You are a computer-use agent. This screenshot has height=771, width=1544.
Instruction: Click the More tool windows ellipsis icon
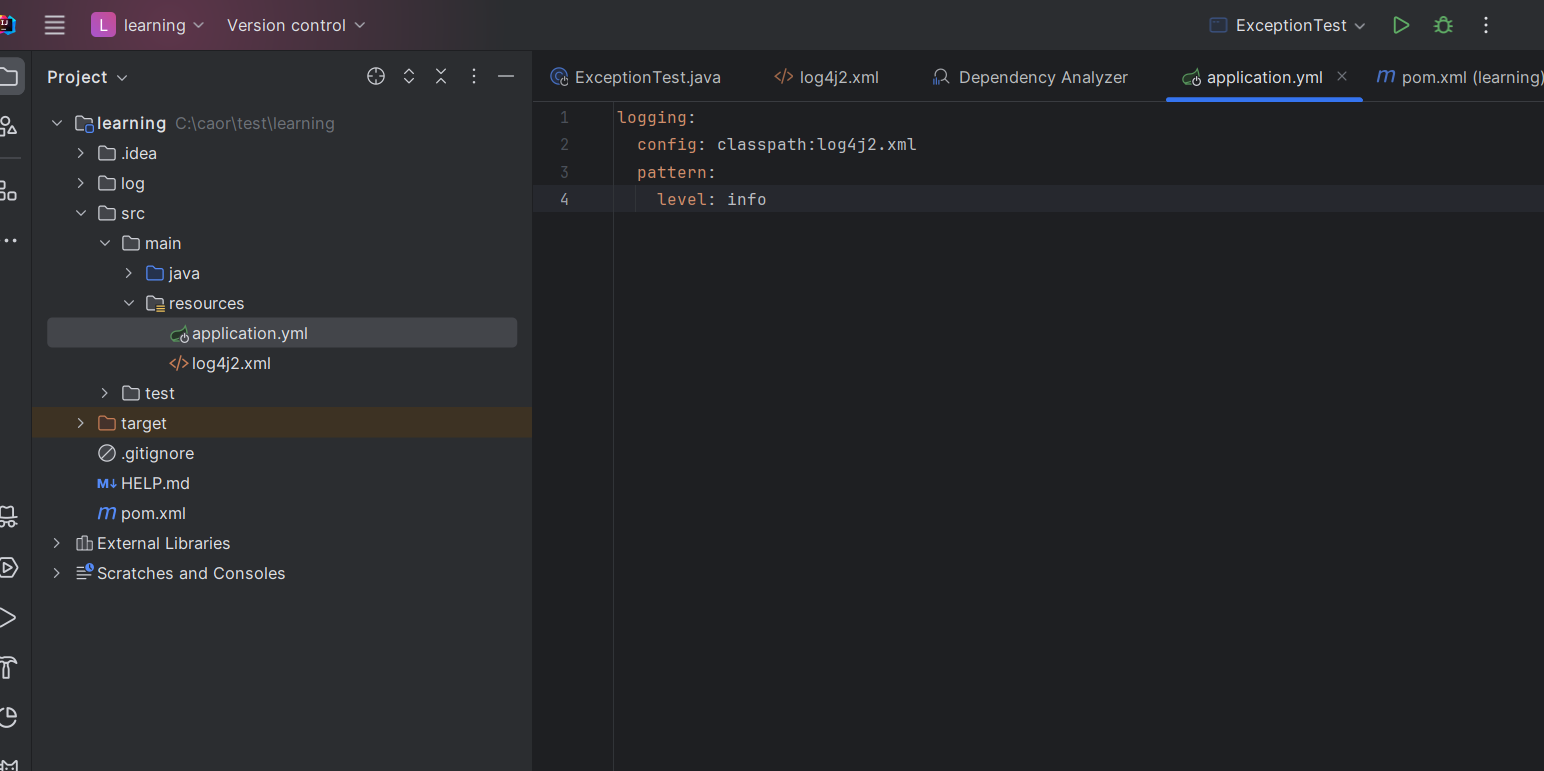click(10, 240)
